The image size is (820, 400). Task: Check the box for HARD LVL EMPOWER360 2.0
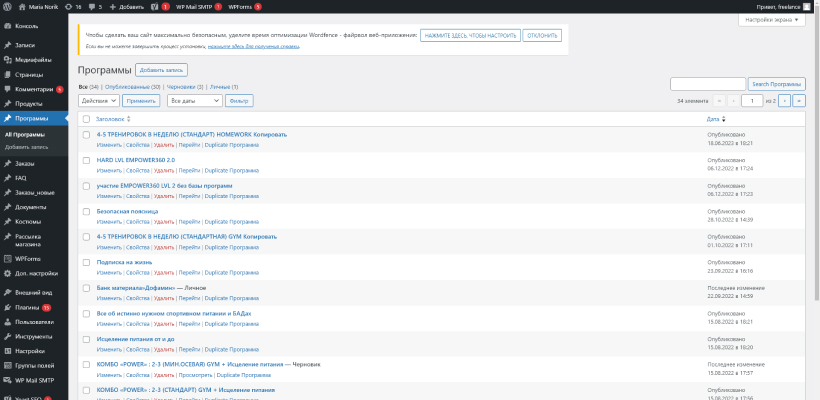86,160
